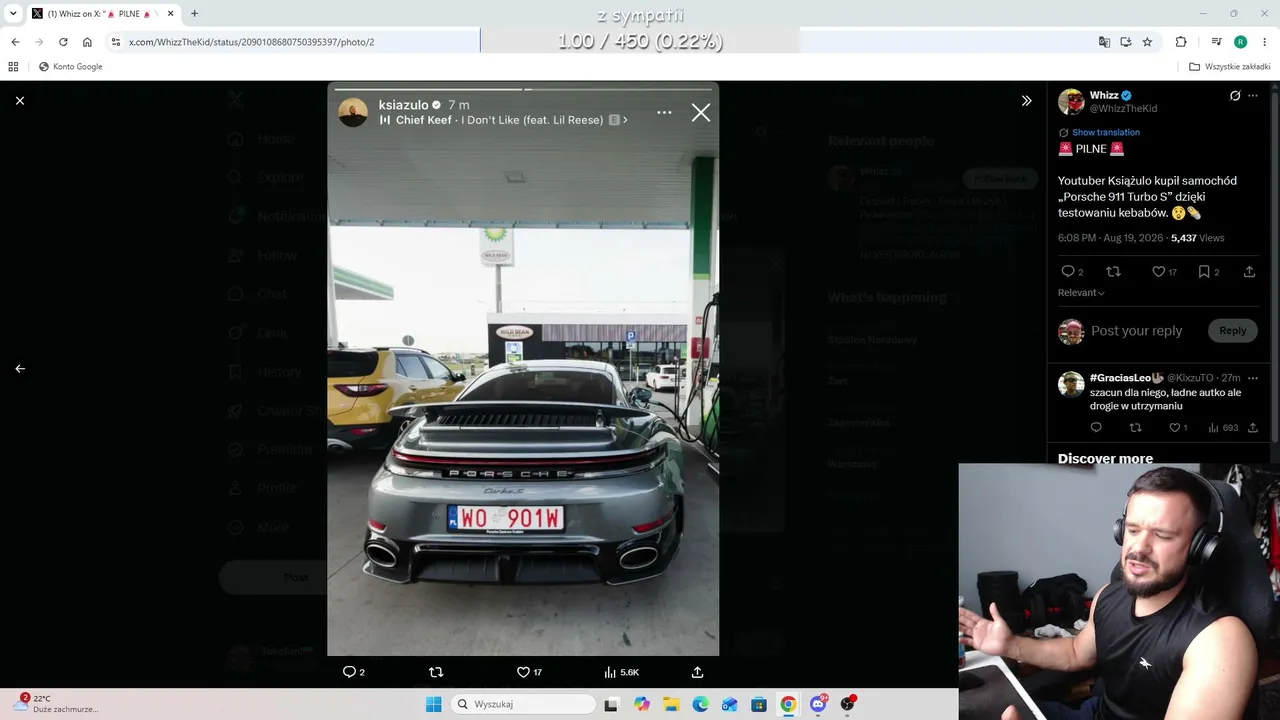
Task: Go to the previous photo arrow
Action: pyautogui.click(x=20, y=369)
